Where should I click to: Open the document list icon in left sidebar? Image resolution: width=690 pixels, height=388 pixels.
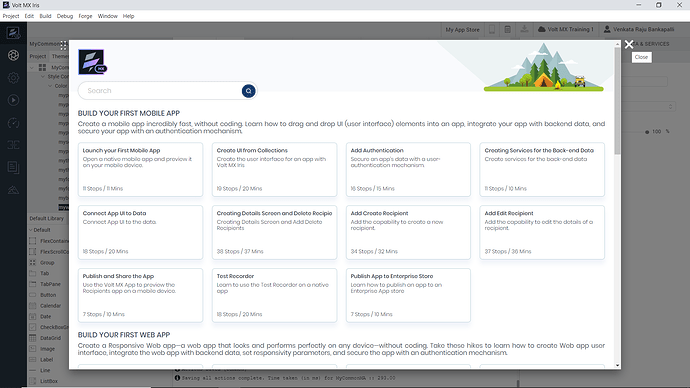13,167
